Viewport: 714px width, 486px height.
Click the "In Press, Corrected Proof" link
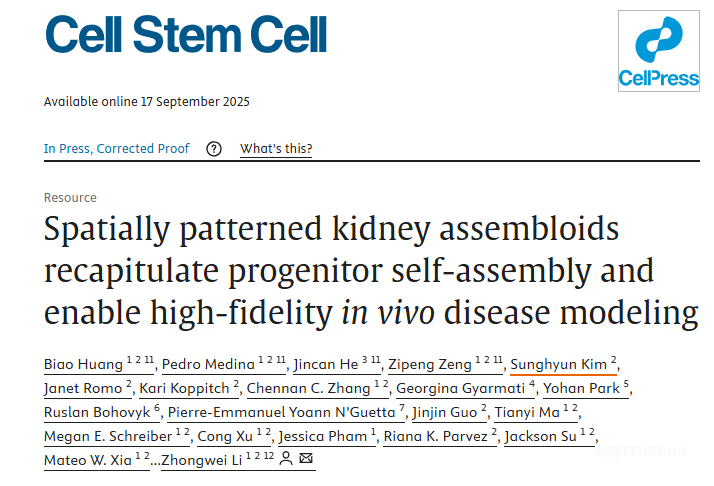click(116, 149)
